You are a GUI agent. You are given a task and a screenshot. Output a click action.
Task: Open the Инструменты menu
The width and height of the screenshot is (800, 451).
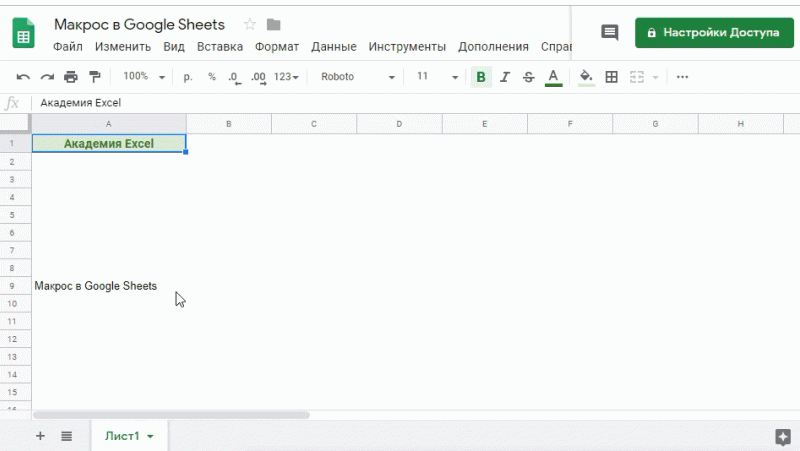point(407,46)
